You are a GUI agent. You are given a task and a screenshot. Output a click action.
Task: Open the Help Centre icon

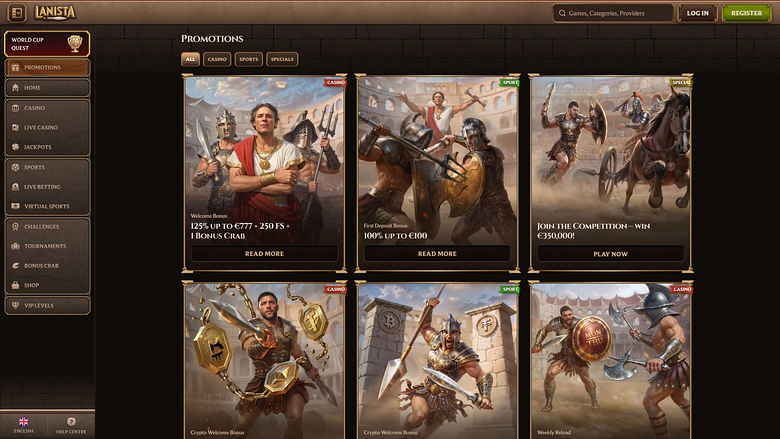pos(71,421)
